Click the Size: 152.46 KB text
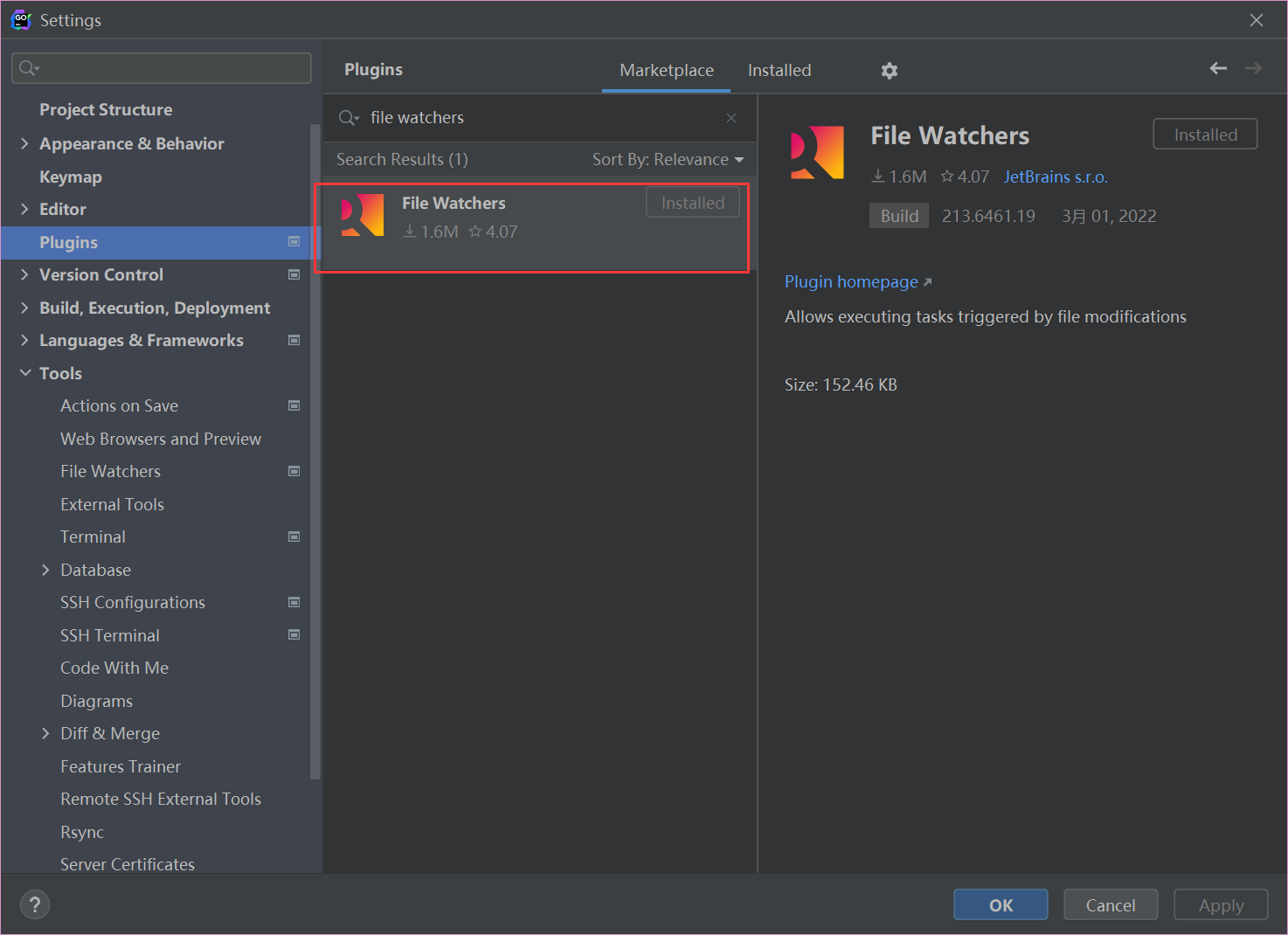1288x935 pixels. pos(841,384)
